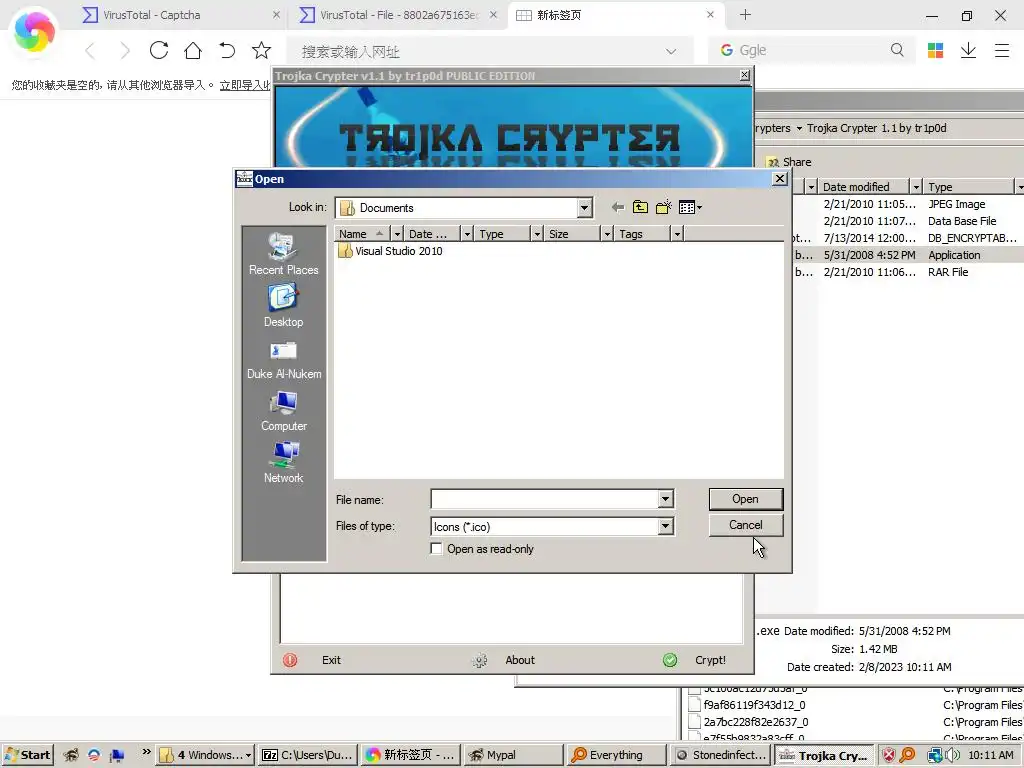1024x768 pixels.
Task: Open the browser apps grid icon
Action: 935,50
